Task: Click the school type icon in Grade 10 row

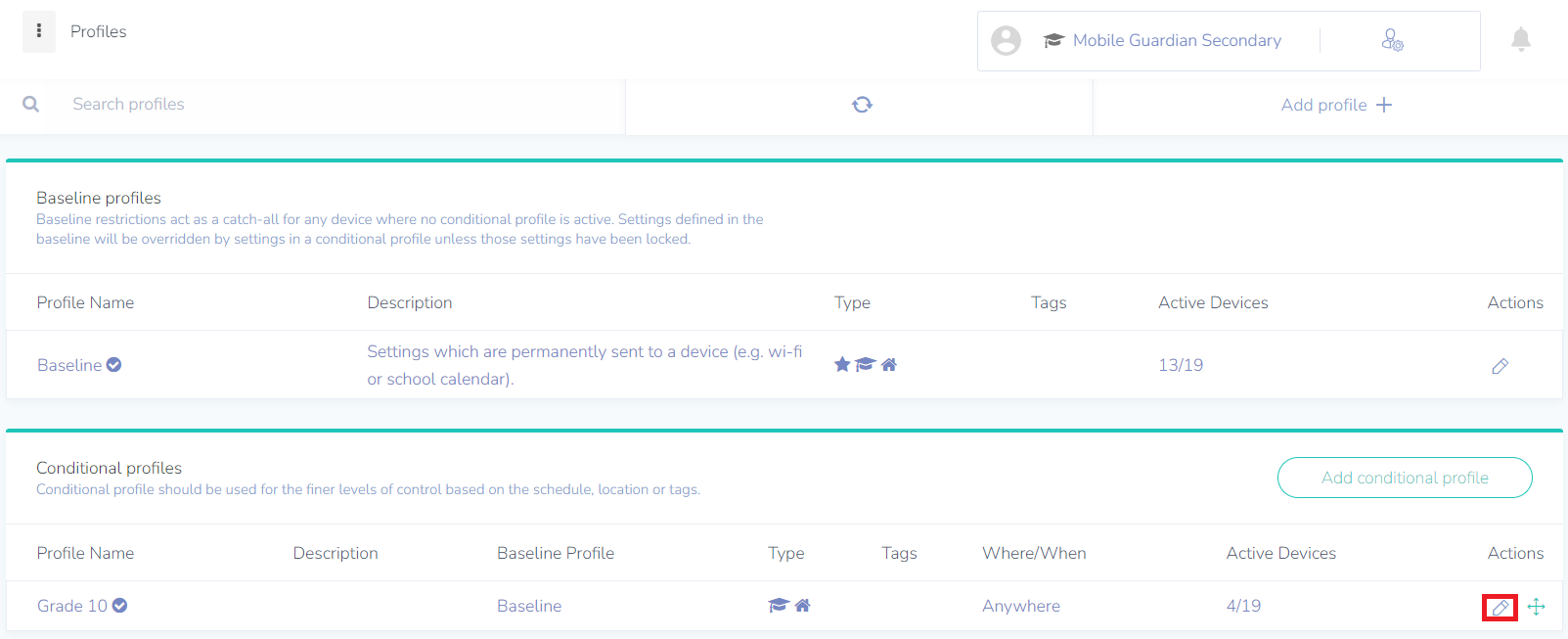Action: click(779, 605)
